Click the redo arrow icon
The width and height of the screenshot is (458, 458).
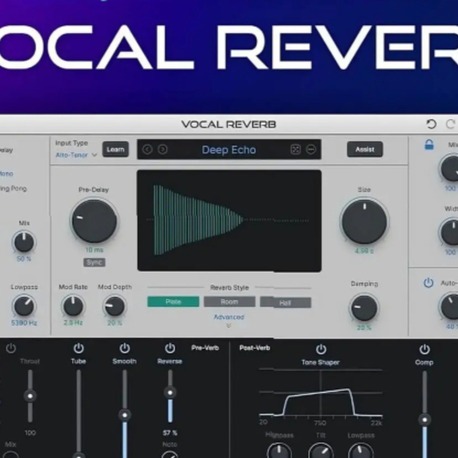click(451, 124)
